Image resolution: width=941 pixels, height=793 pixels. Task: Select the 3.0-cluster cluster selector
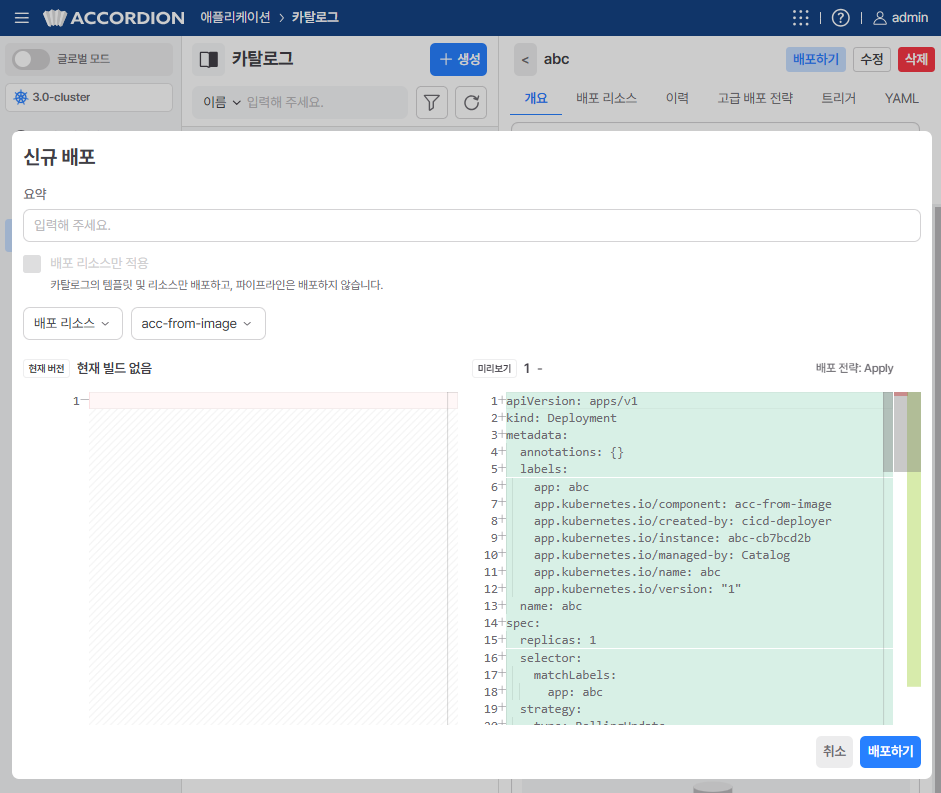[89, 97]
